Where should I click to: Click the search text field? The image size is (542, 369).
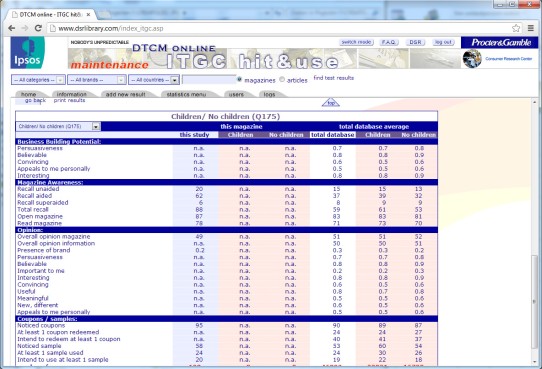tap(209, 80)
